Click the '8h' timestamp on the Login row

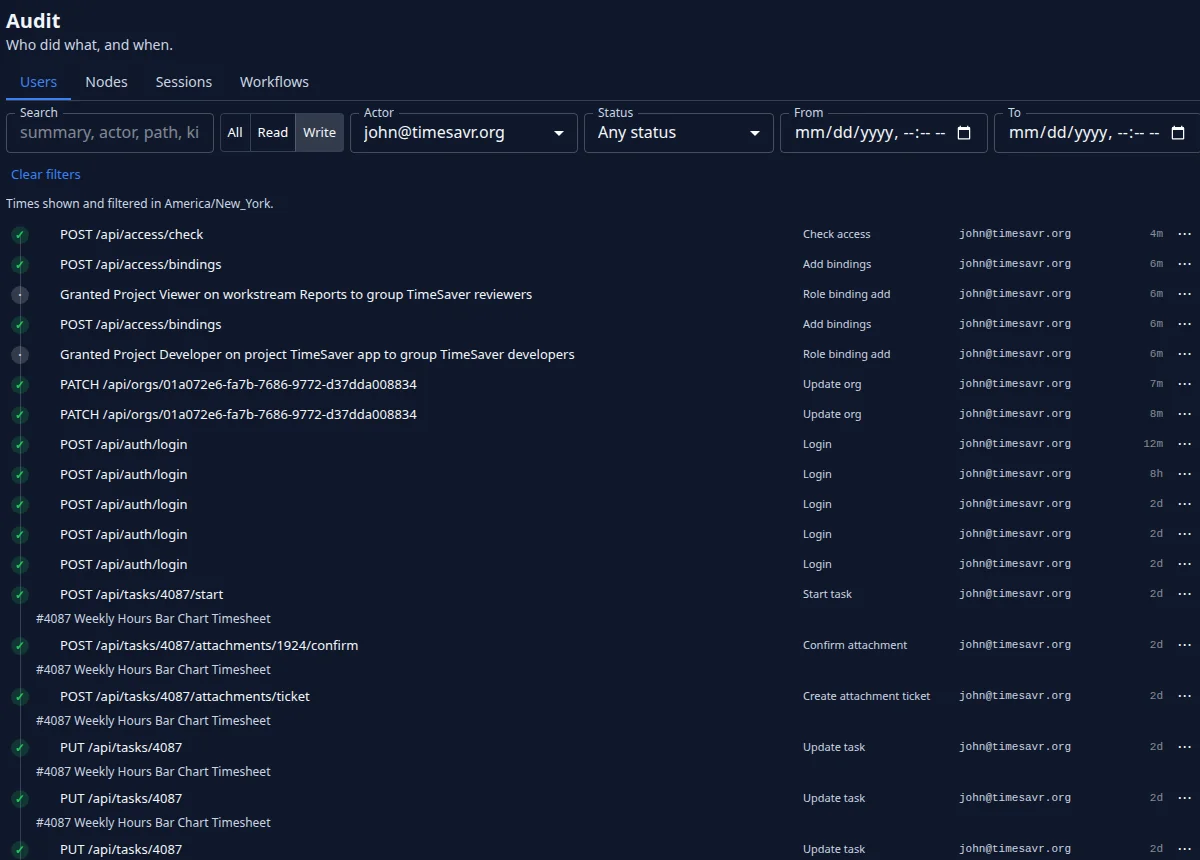point(1156,474)
